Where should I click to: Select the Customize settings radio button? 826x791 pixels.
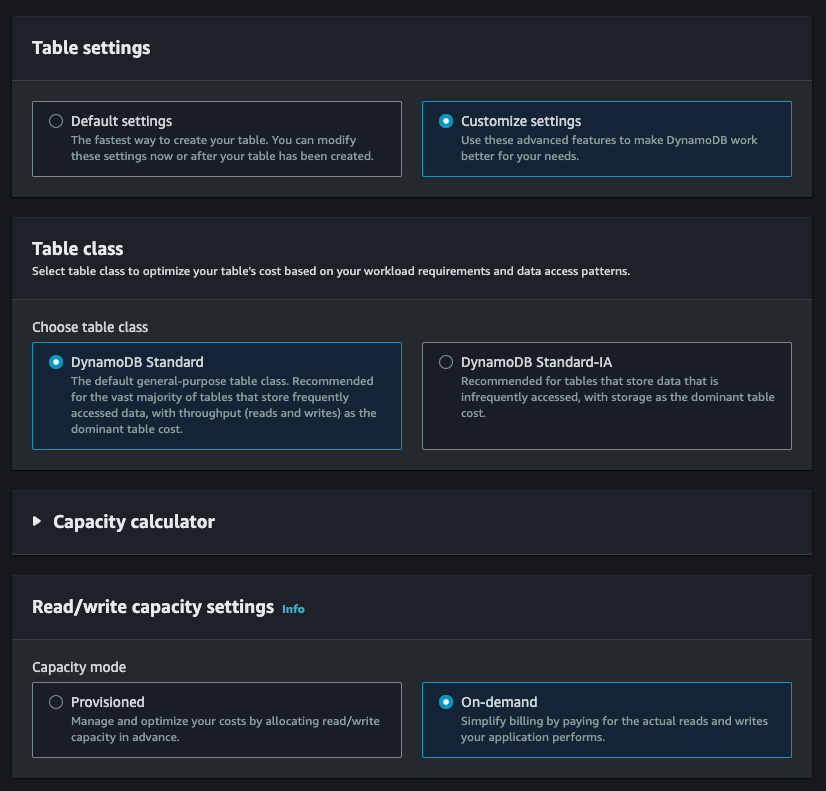click(446, 121)
